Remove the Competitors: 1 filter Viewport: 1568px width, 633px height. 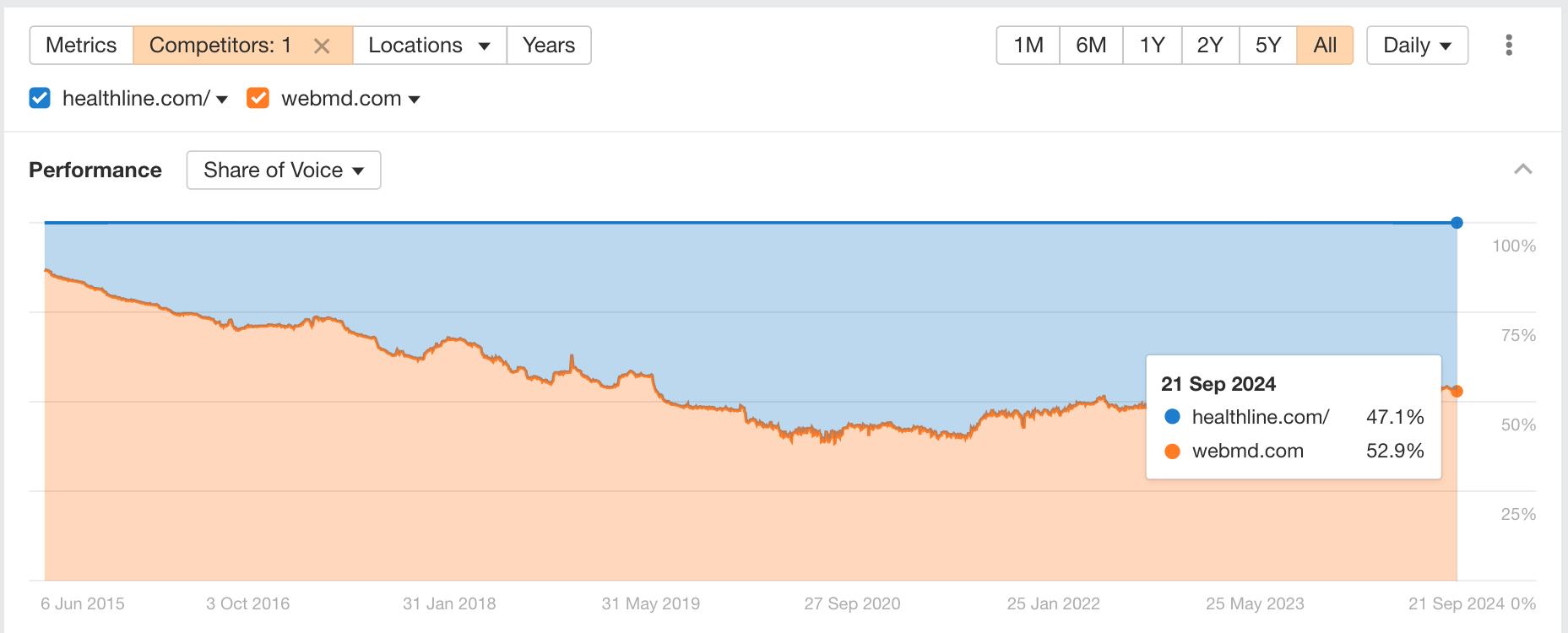coord(321,46)
